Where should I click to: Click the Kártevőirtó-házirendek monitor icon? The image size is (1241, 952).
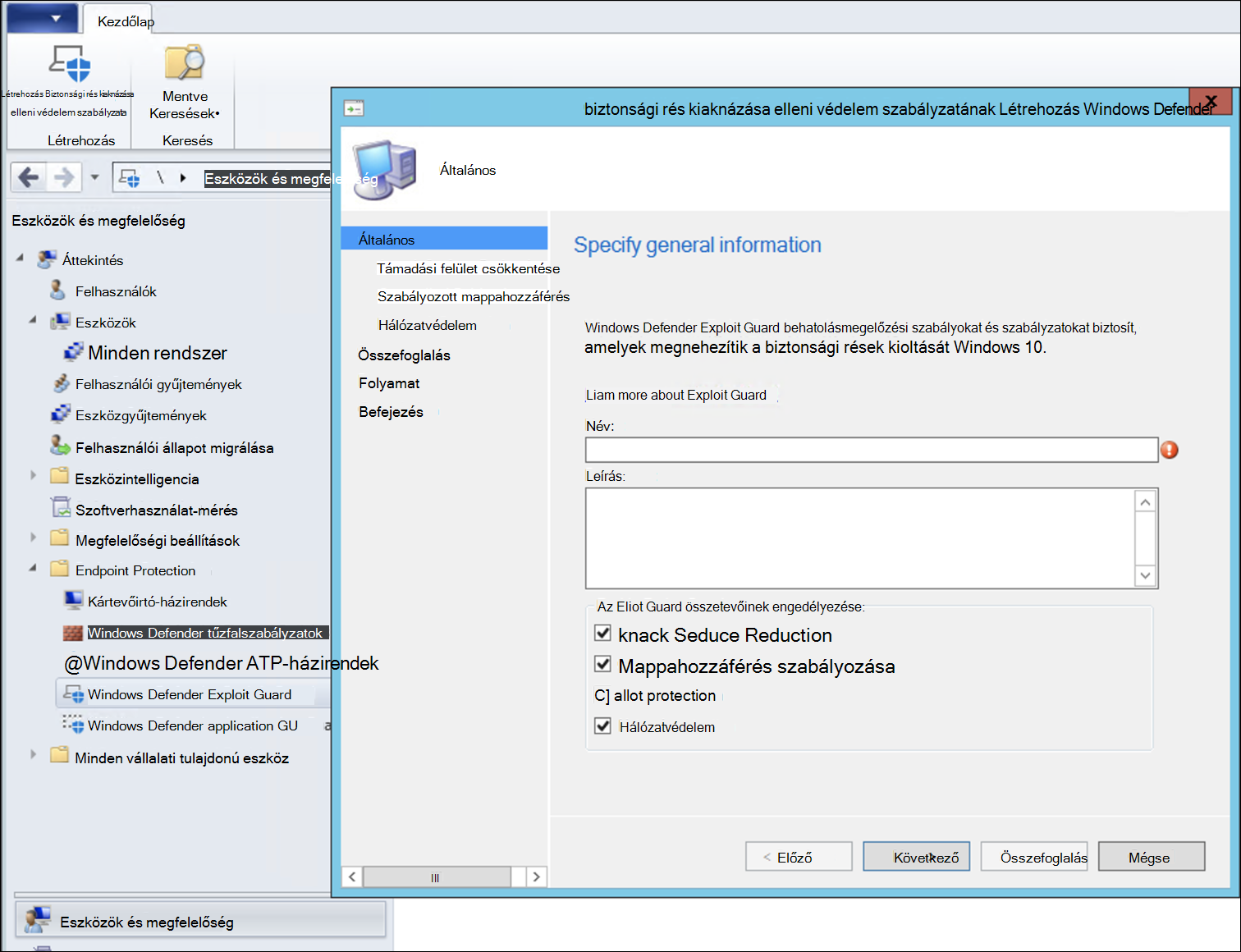[x=73, y=601]
